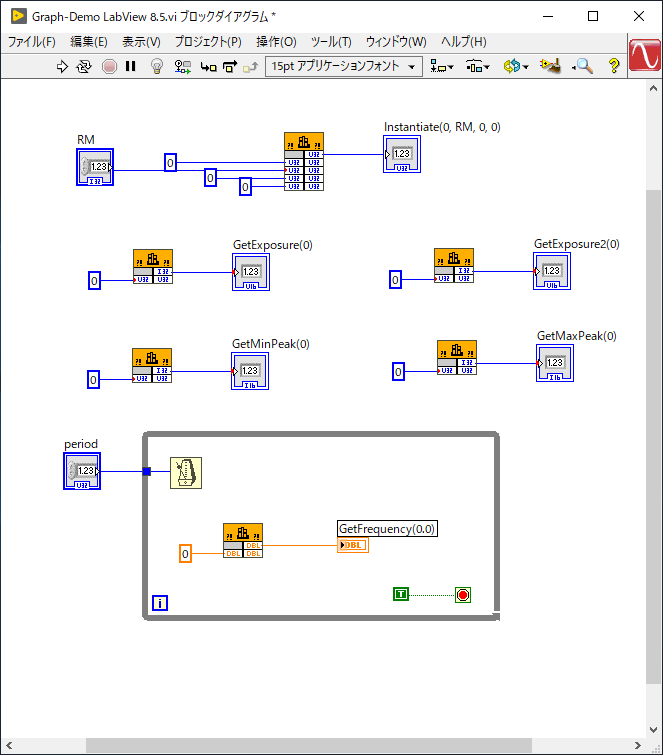
Task: Open the ウィンドウ(W) menu
Action: tap(396, 42)
